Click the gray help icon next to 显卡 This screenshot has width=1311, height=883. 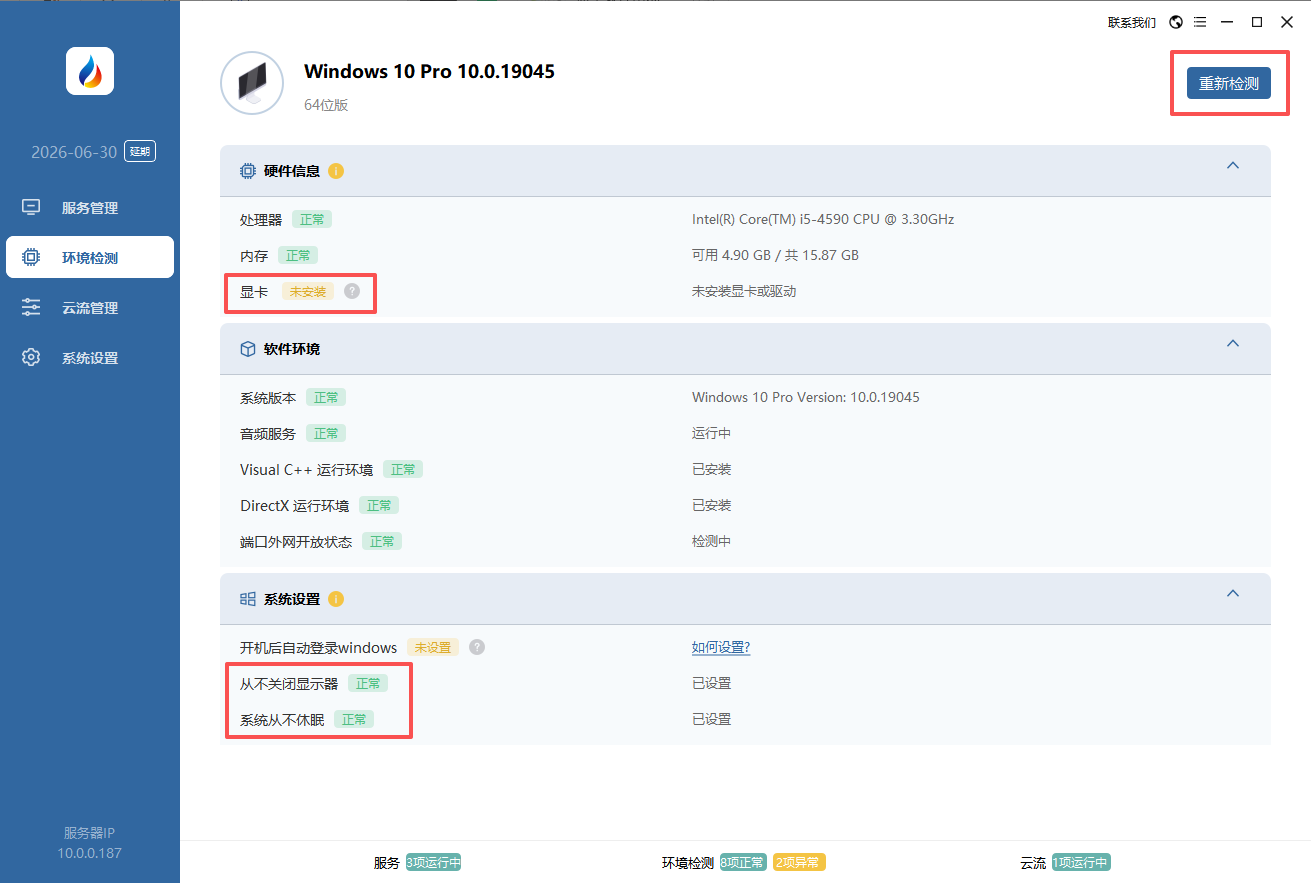pyautogui.click(x=352, y=291)
